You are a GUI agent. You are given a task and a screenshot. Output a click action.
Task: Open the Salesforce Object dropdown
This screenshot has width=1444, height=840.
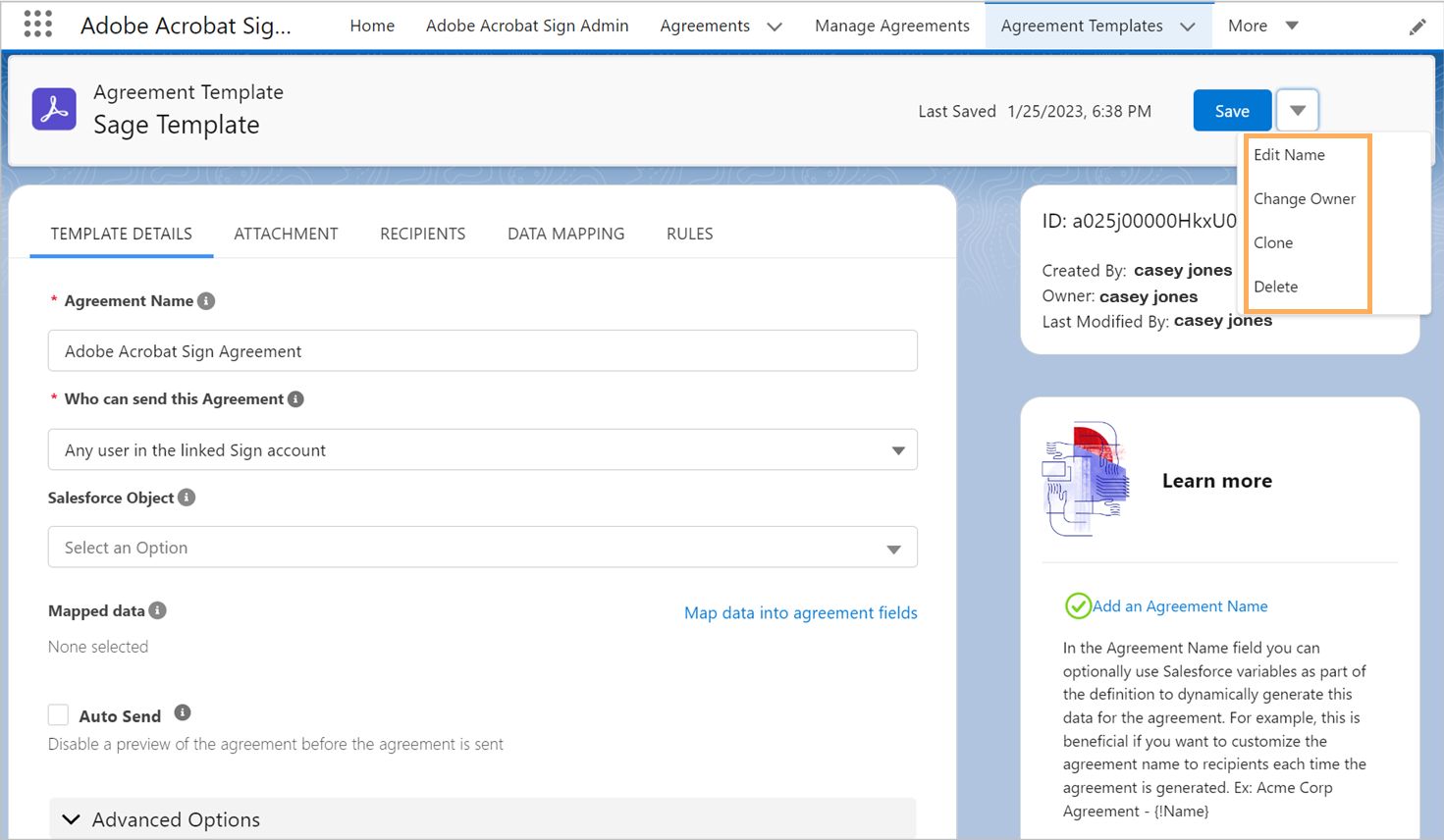[483, 547]
